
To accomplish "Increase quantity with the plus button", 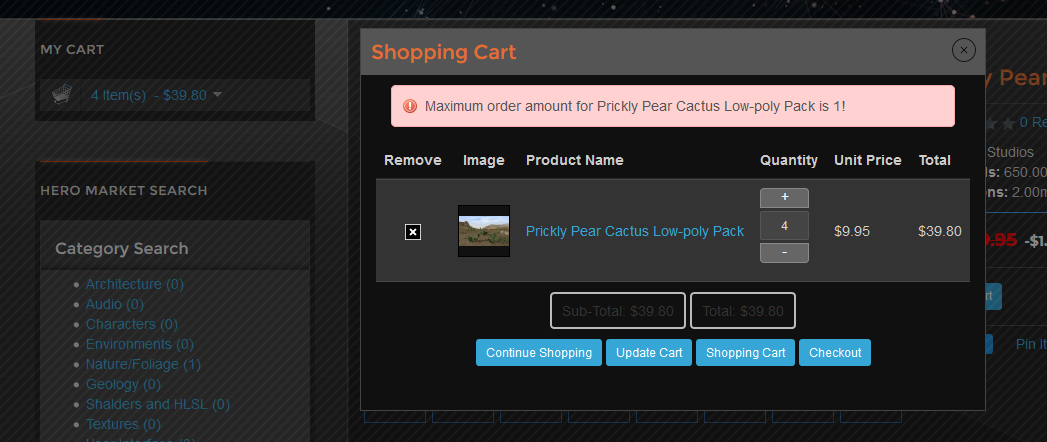I will (784, 198).
